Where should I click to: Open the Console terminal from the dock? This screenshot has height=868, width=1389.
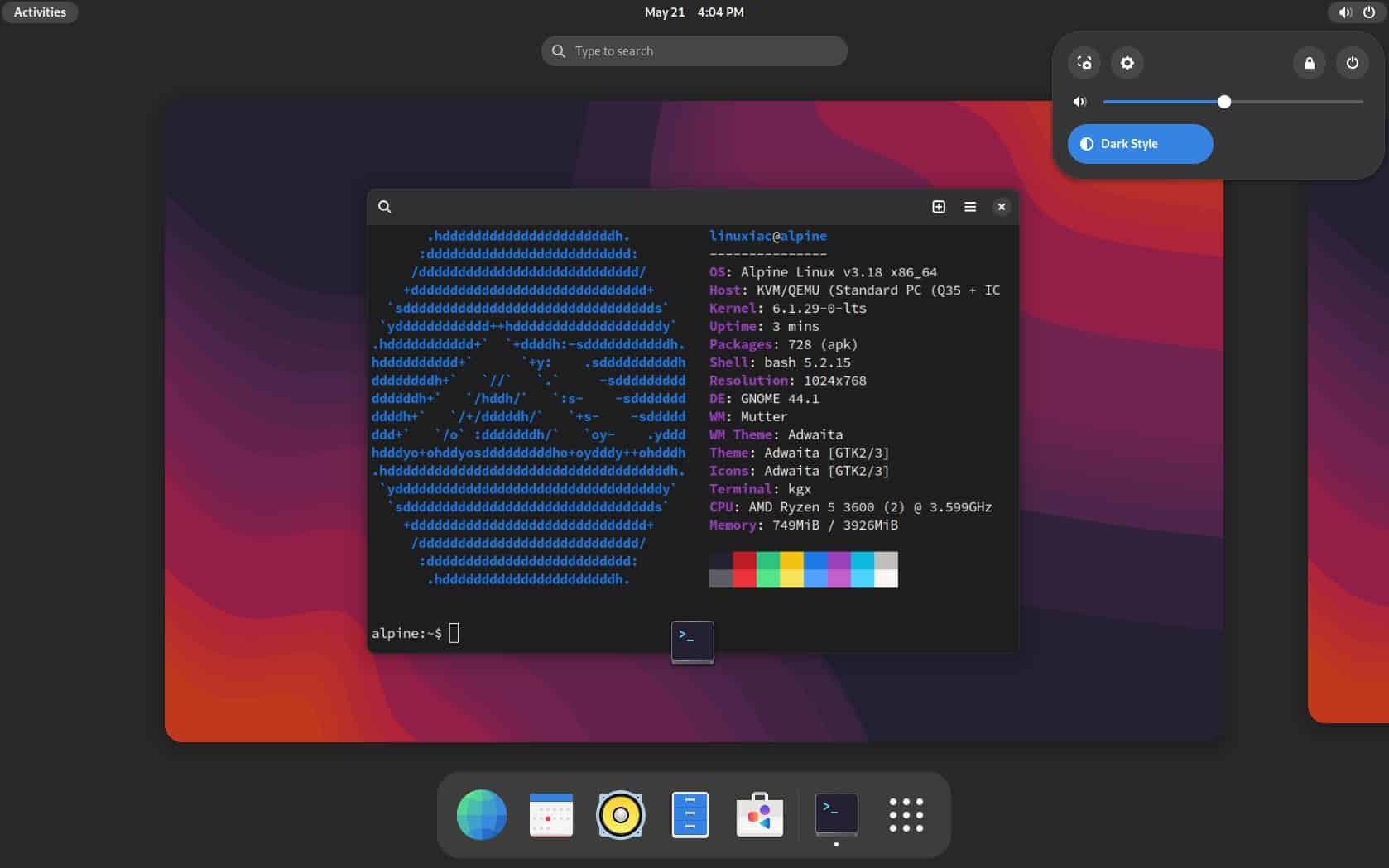836,815
